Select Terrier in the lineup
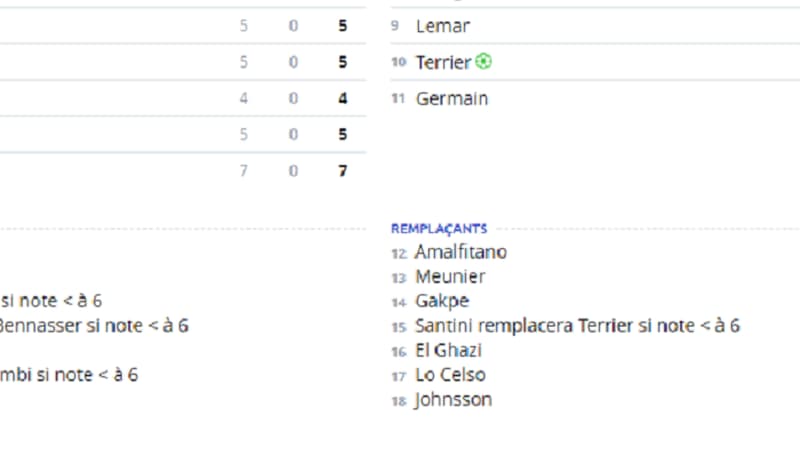The width and height of the screenshot is (800, 450). pos(443,62)
